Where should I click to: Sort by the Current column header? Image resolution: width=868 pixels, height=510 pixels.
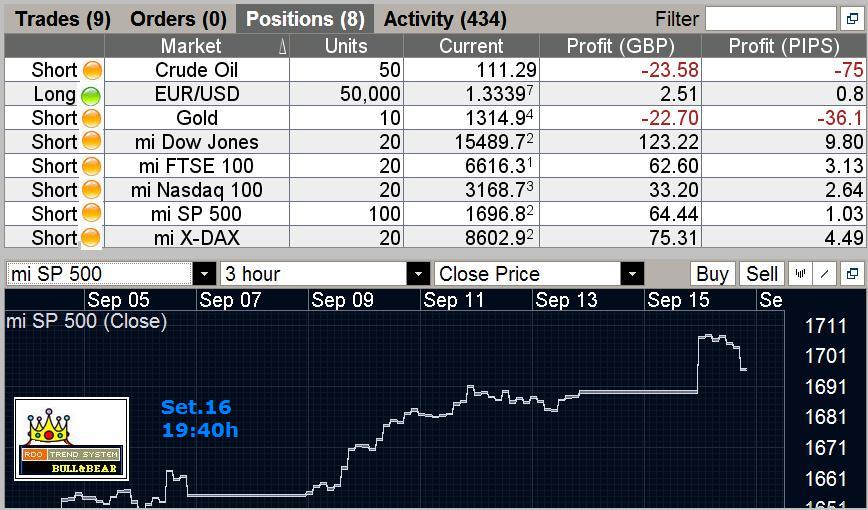(x=472, y=46)
